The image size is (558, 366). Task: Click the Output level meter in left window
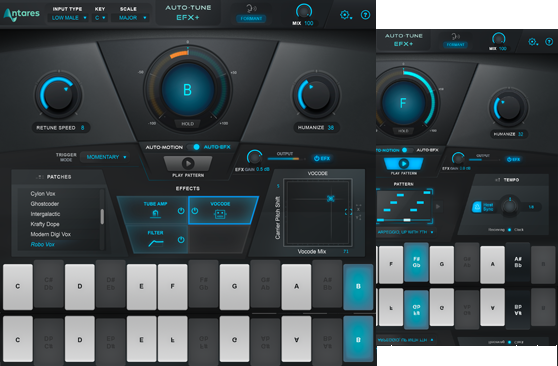point(288,159)
